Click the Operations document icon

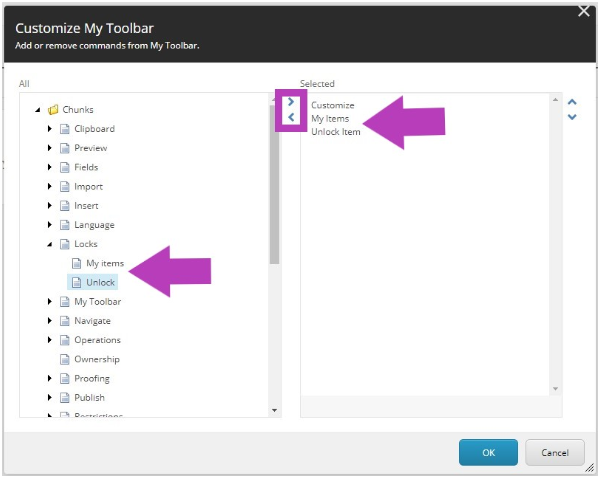(65, 340)
